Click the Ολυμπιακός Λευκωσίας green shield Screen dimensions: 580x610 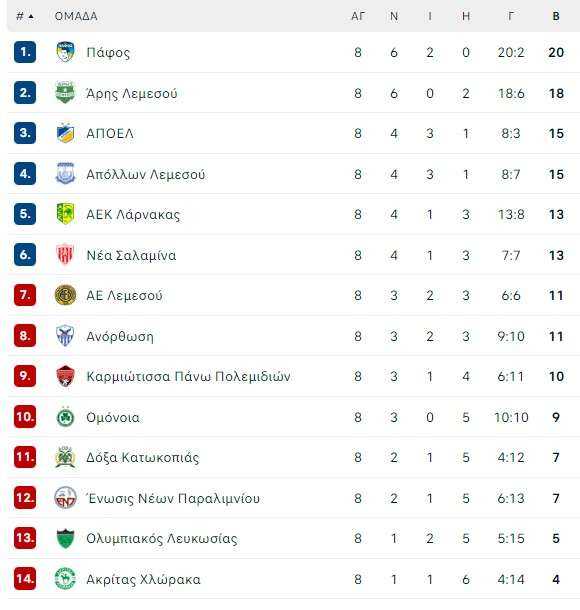tap(65, 538)
